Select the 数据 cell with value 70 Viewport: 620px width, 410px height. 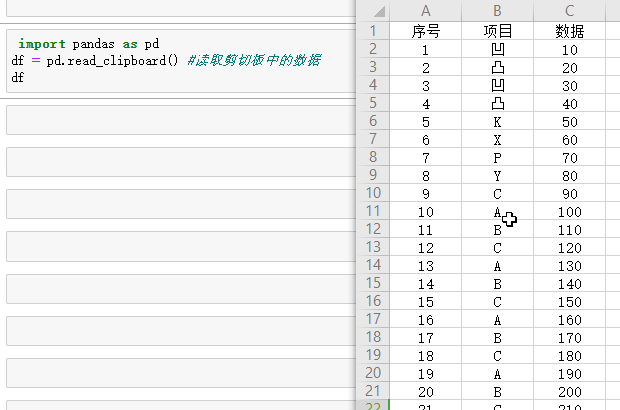click(x=569, y=158)
